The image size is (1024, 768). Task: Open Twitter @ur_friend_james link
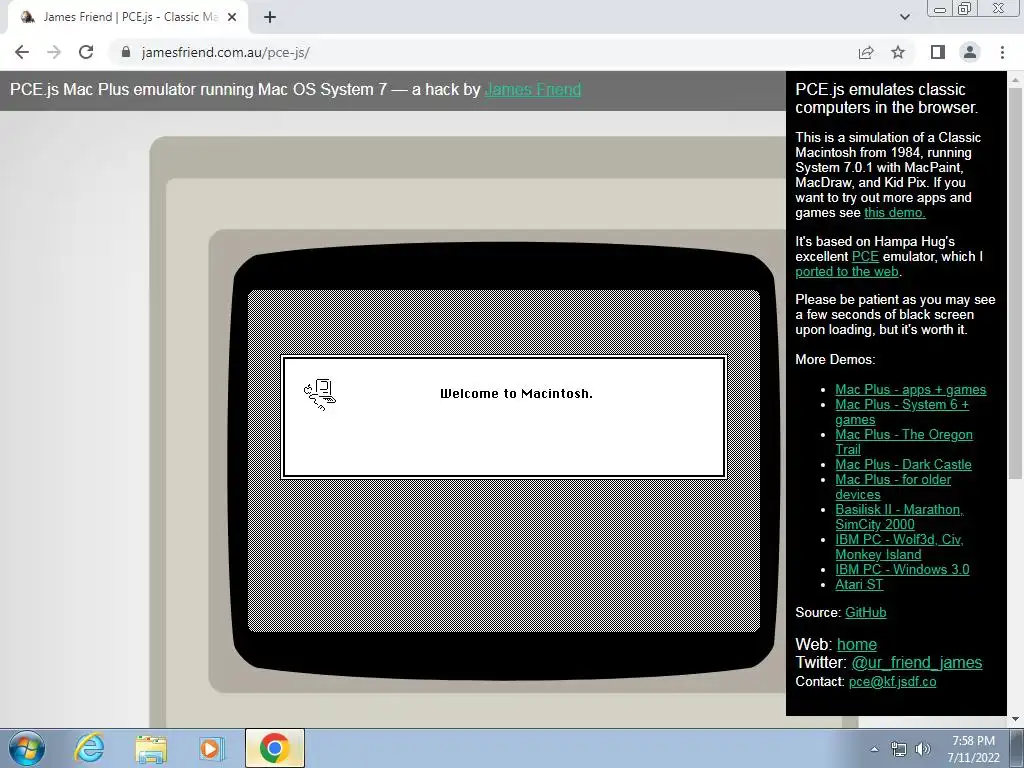coord(916,662)
